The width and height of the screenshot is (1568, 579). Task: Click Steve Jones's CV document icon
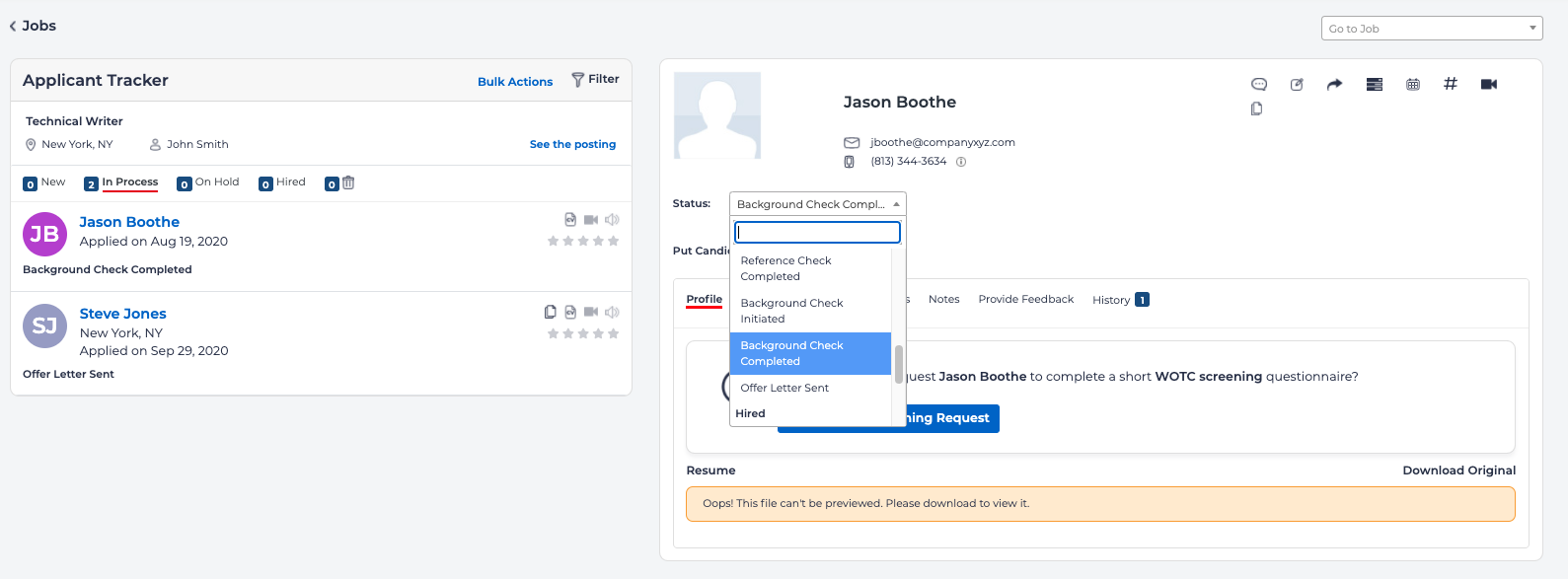pyautogui.click(x=570, y=312)
